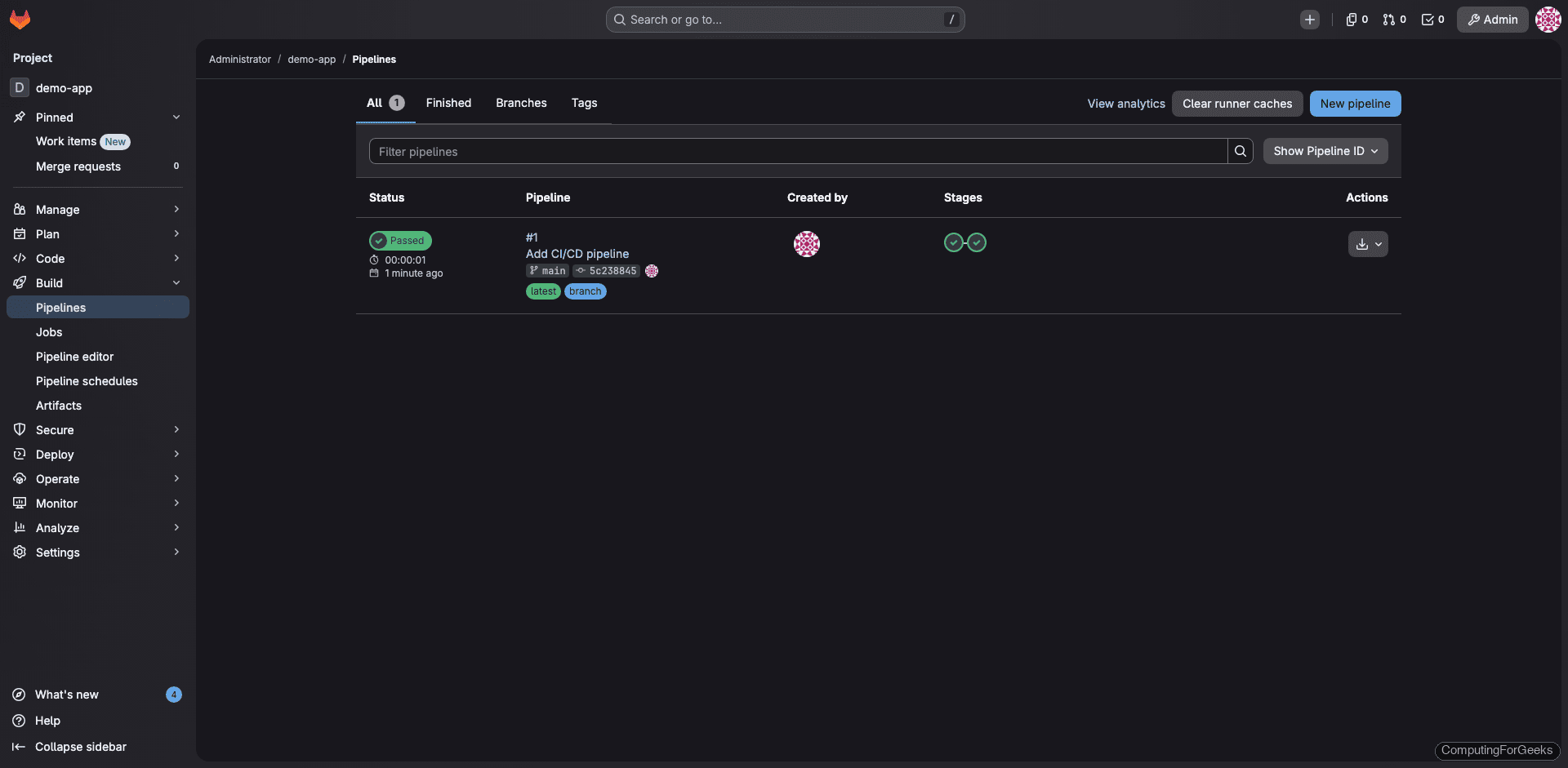Open the Create new (+) menu
Image resolution: width=1568 pixels, height=768 pixels.
pos(1310,20)
